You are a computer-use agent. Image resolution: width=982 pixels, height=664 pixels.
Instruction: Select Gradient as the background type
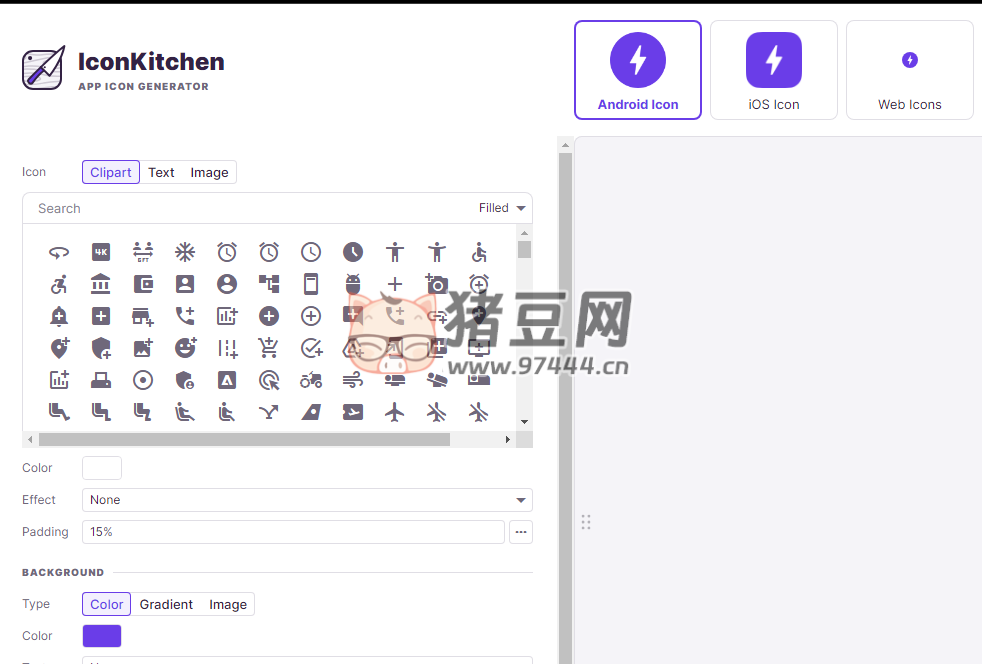[166, 604]
